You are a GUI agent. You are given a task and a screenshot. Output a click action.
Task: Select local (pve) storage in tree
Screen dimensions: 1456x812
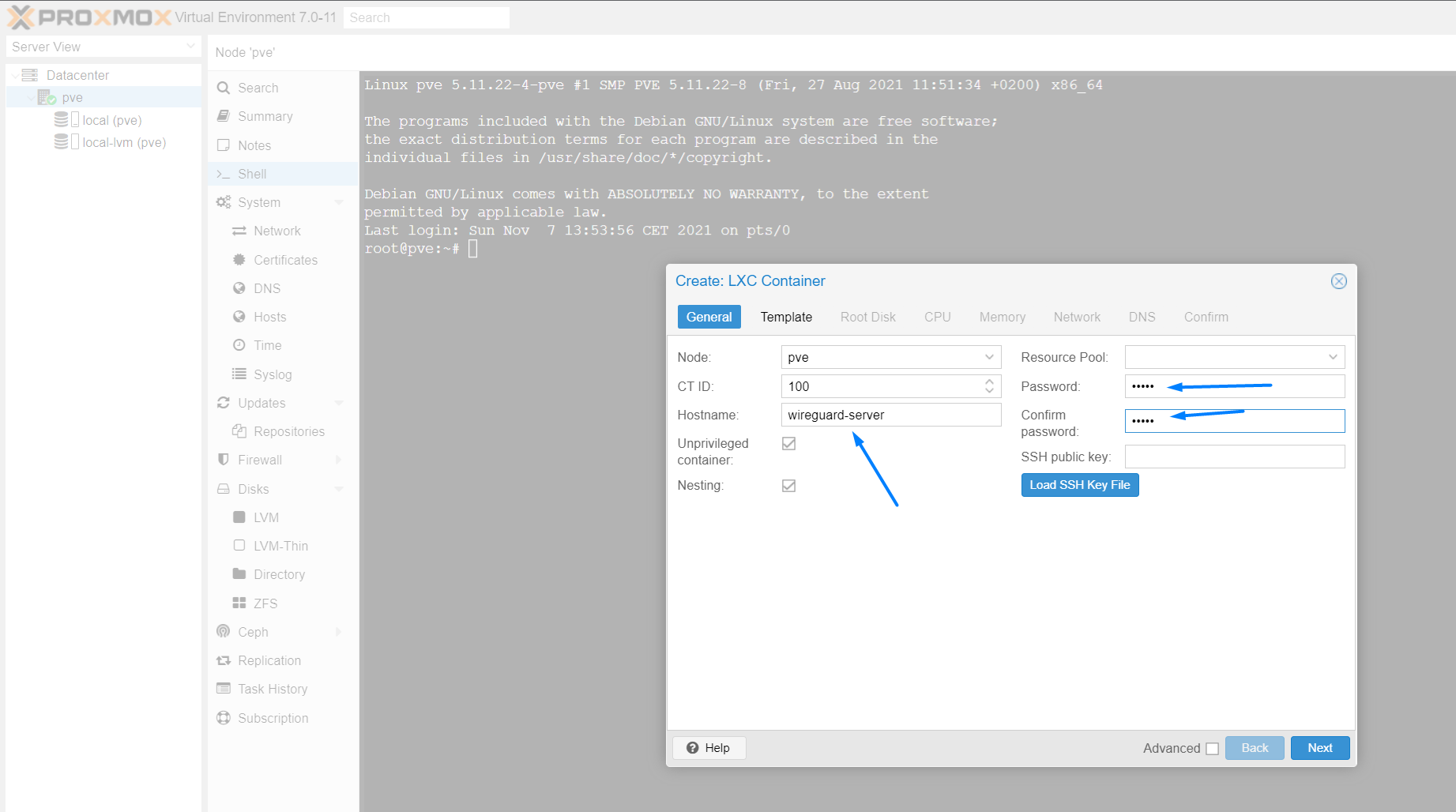(x=103, y=120)
